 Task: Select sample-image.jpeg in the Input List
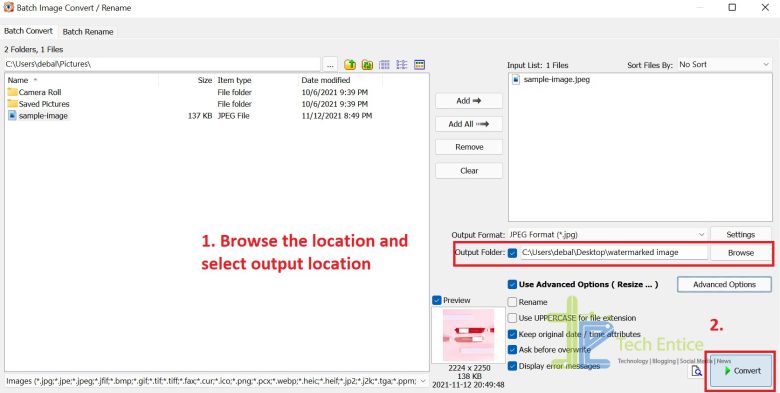[x=557, y=79]
